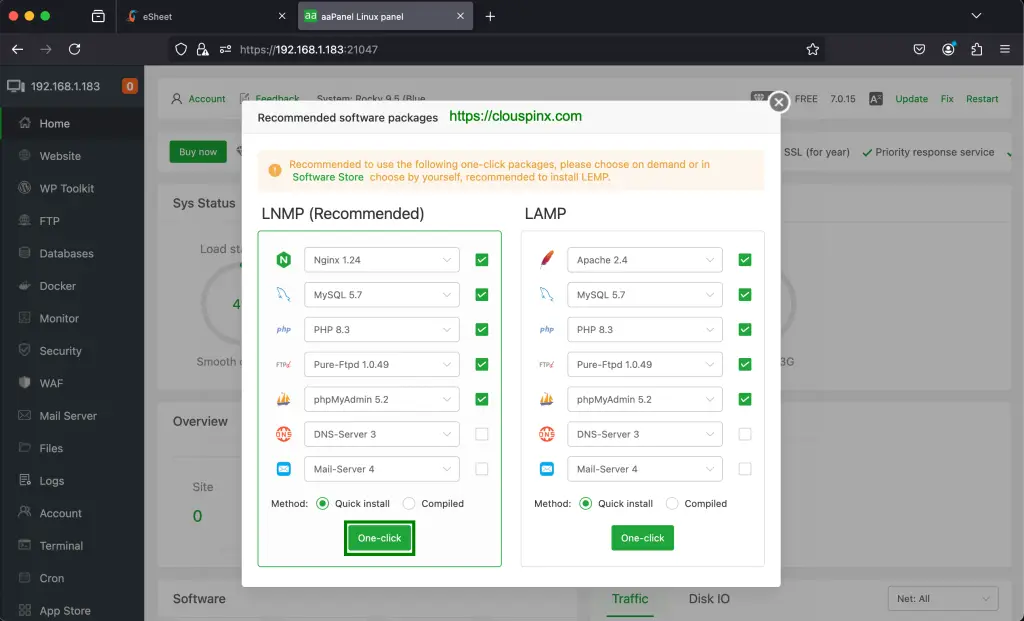Click the Apache feather icon in LAMP column

[x=546, y=259]
